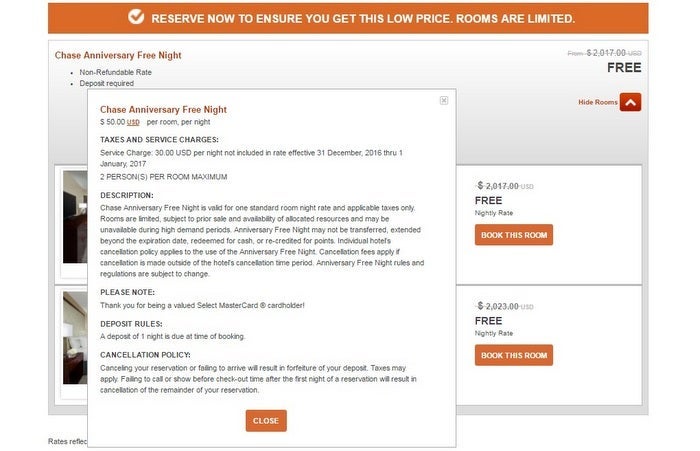Viewport: 700px width, 451px height.
Task: Click the From $2,017.00 price at top right
Action: tap(603, 53)
